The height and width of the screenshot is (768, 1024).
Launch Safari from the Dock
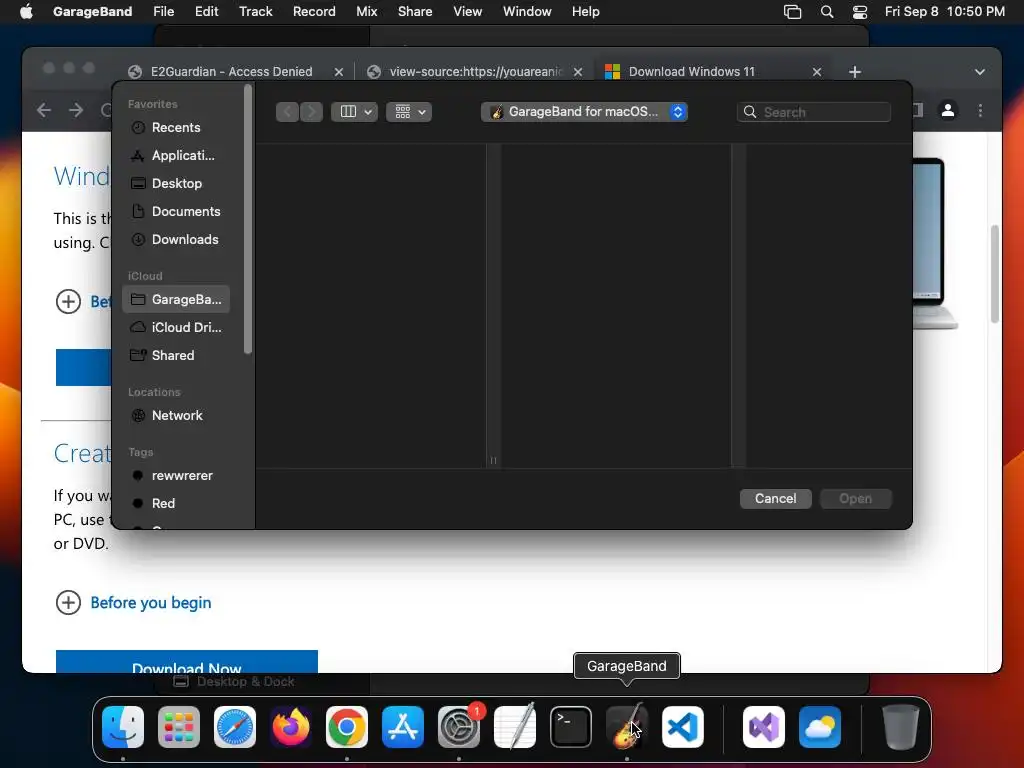pyautogui.click(x=235, y=726)
